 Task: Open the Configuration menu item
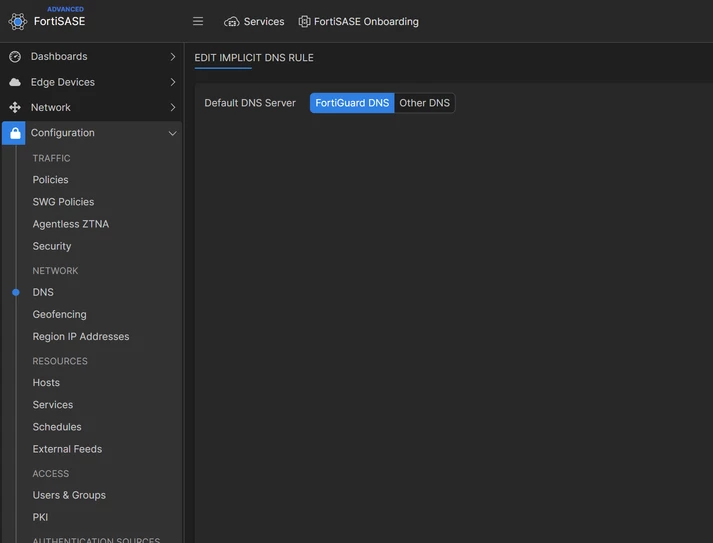pyautogui.click(x=92, y=133)
